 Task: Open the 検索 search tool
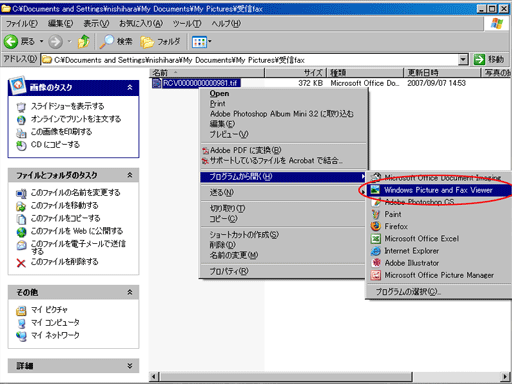pos(116,42)
